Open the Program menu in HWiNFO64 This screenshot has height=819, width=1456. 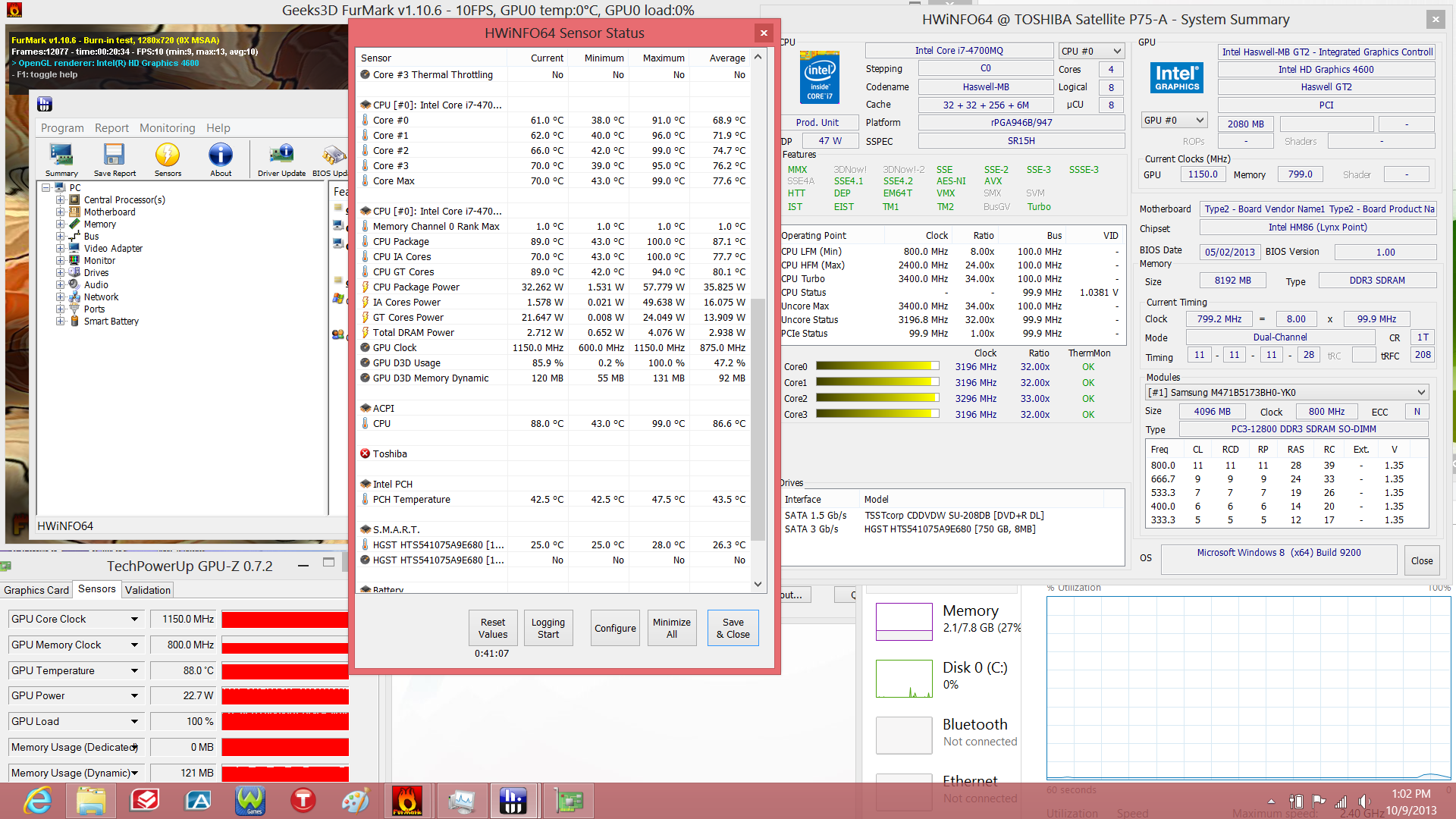[x=62, y=128]
